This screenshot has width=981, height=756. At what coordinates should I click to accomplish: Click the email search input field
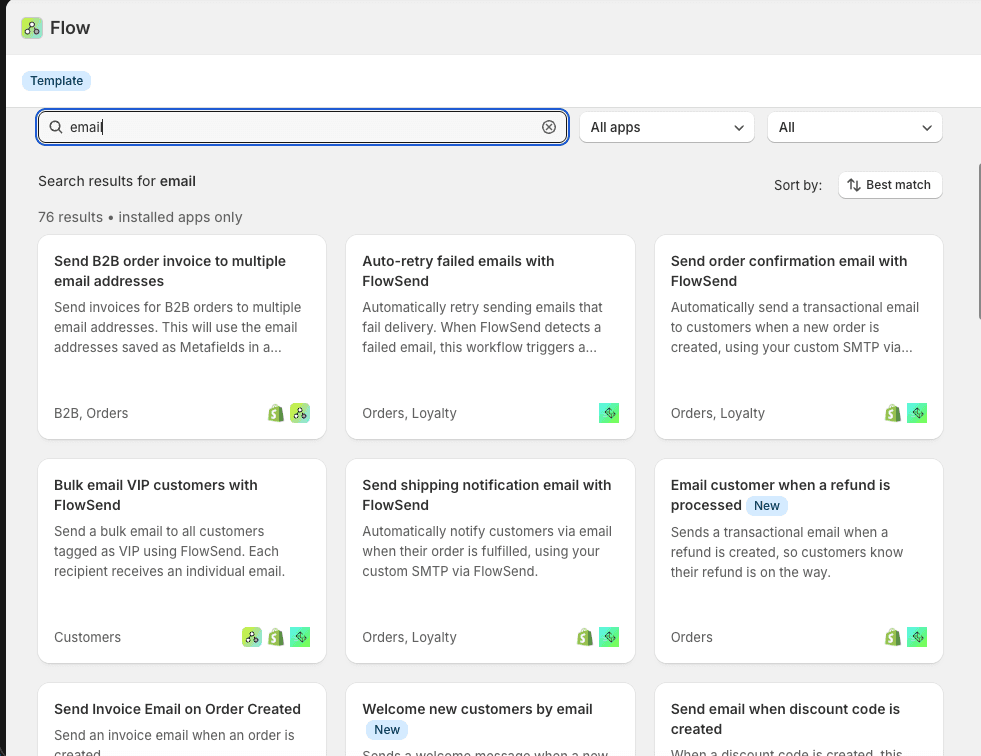[x=302, y=127]
